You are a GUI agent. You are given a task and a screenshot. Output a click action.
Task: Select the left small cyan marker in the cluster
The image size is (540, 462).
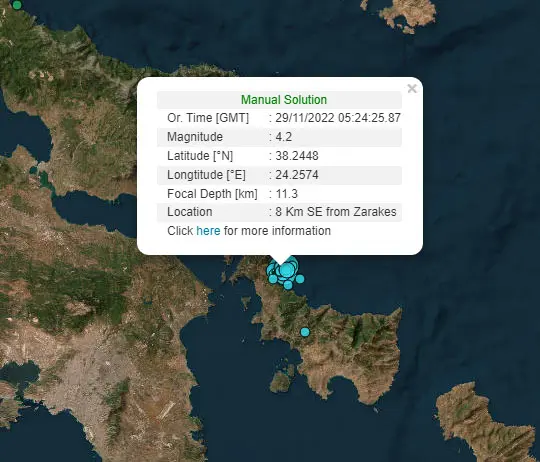[273, 279]
